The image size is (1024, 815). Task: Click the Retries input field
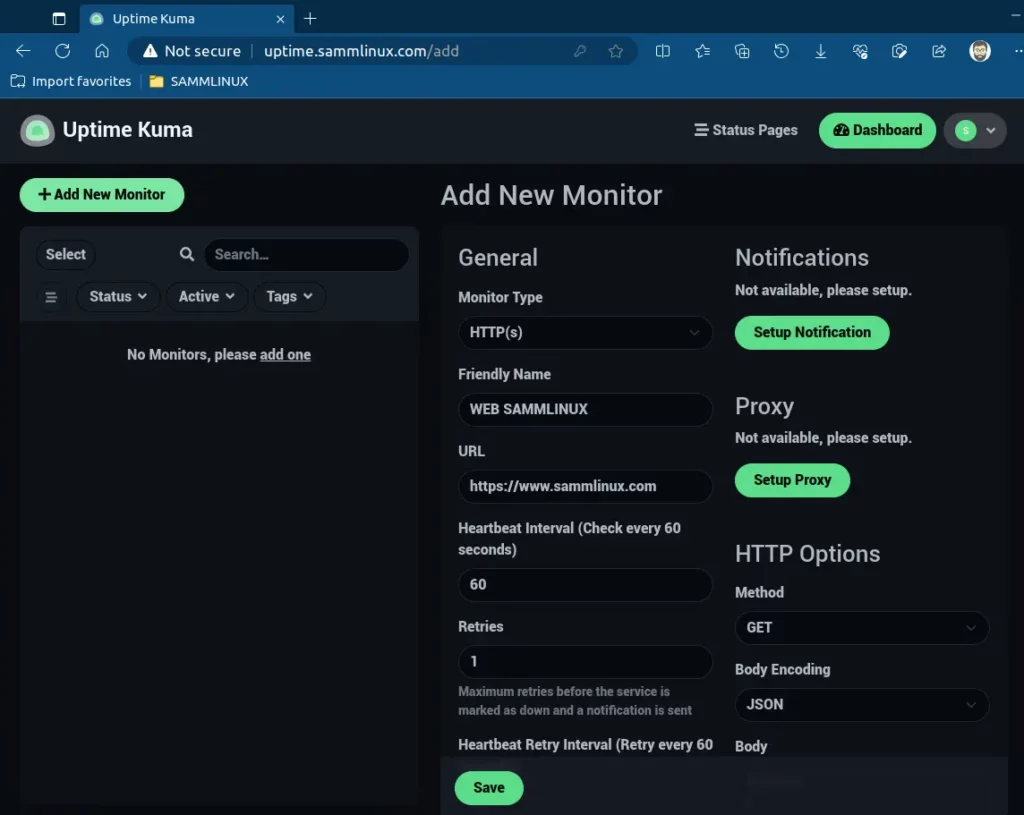pyautogui.click(x=585, y=662)
